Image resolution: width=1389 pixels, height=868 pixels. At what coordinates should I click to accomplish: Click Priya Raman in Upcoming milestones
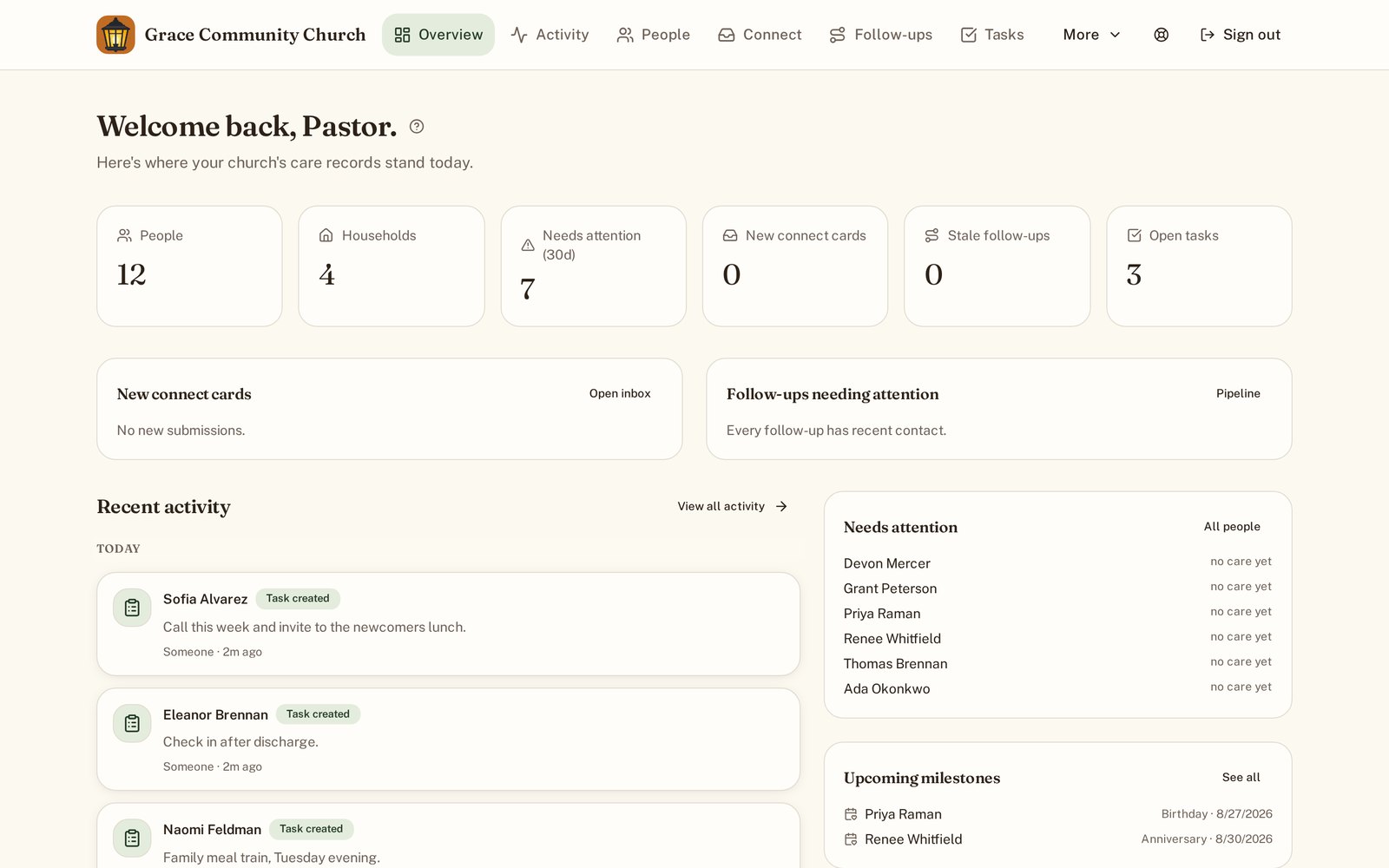(903, 814)
